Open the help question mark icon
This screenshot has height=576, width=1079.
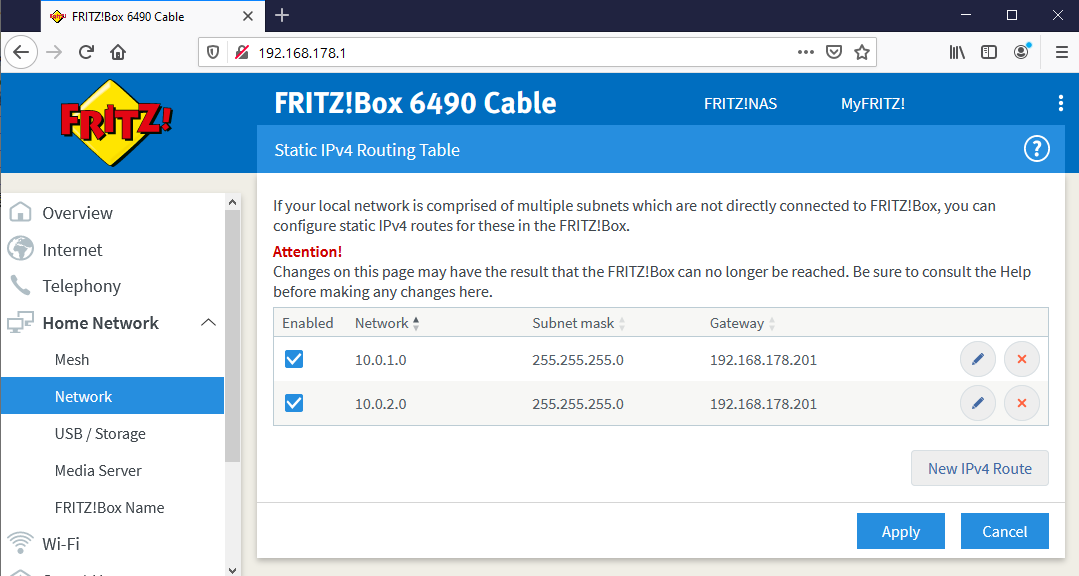(1036, 150)
